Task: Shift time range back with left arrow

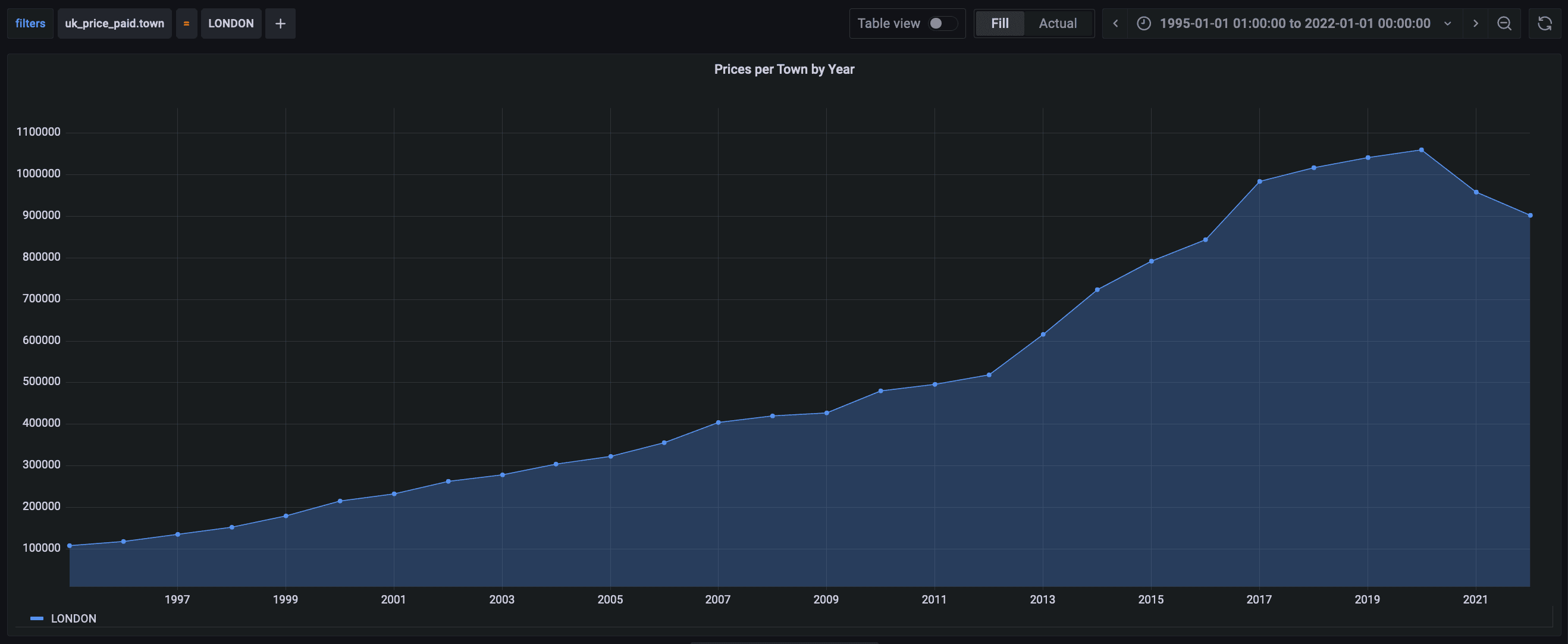Action: [x=1115, y=24]
